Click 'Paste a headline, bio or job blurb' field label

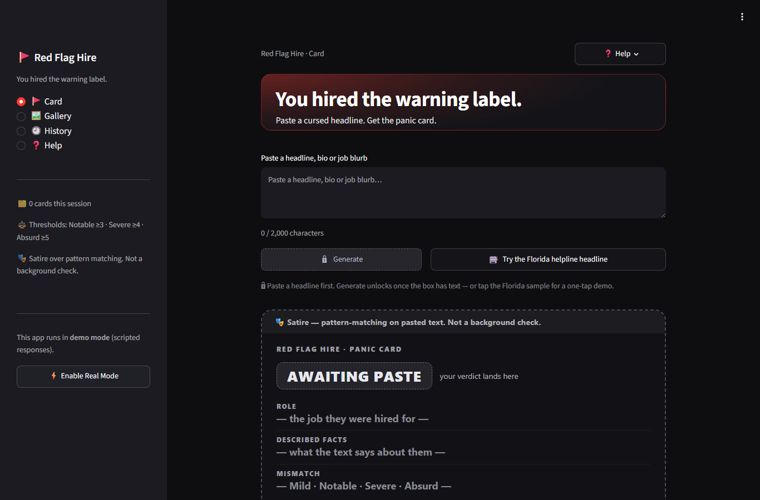point(314,158)
